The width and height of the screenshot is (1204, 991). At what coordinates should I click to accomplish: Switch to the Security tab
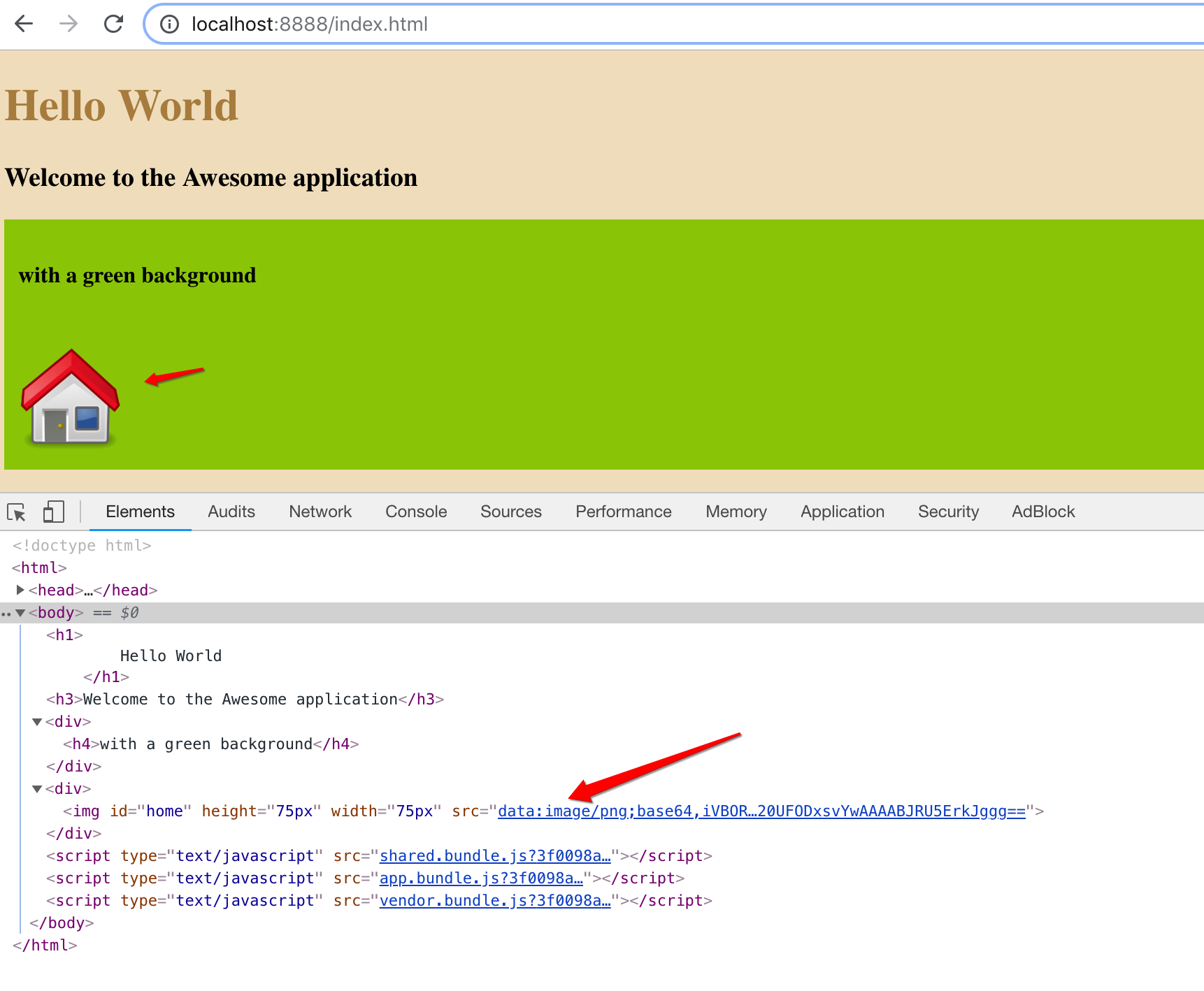[948, 512]
